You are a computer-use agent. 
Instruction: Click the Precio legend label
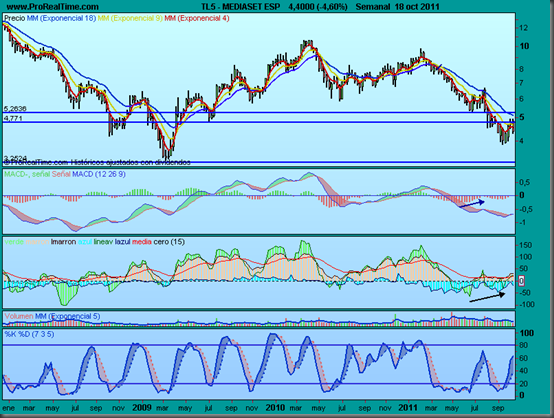pos(14,18)
